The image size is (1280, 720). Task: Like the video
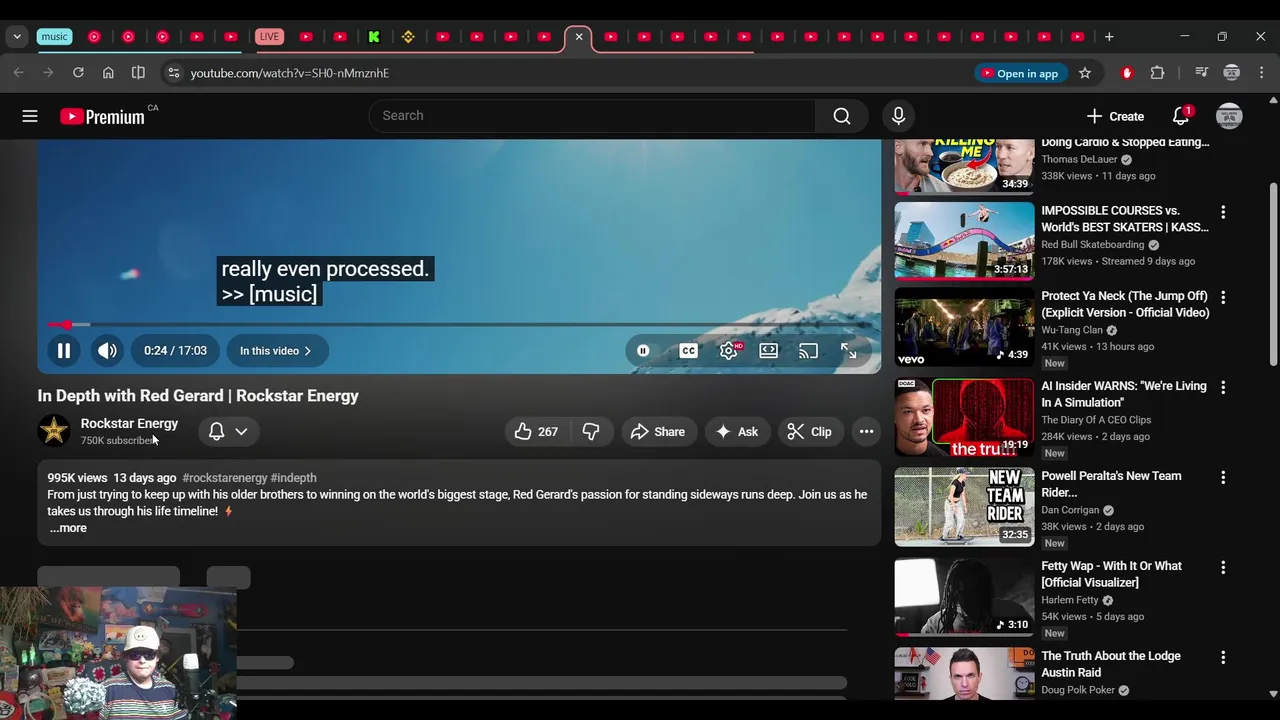pyautogui.click(x=537, y=432)
